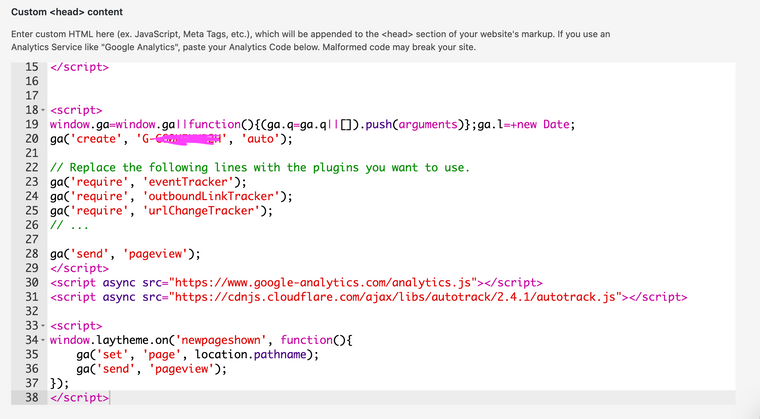Place cursor after closing script tag on line 38
Screen dimensions: 760x419
pyautogui.click(x=109, y=398)
